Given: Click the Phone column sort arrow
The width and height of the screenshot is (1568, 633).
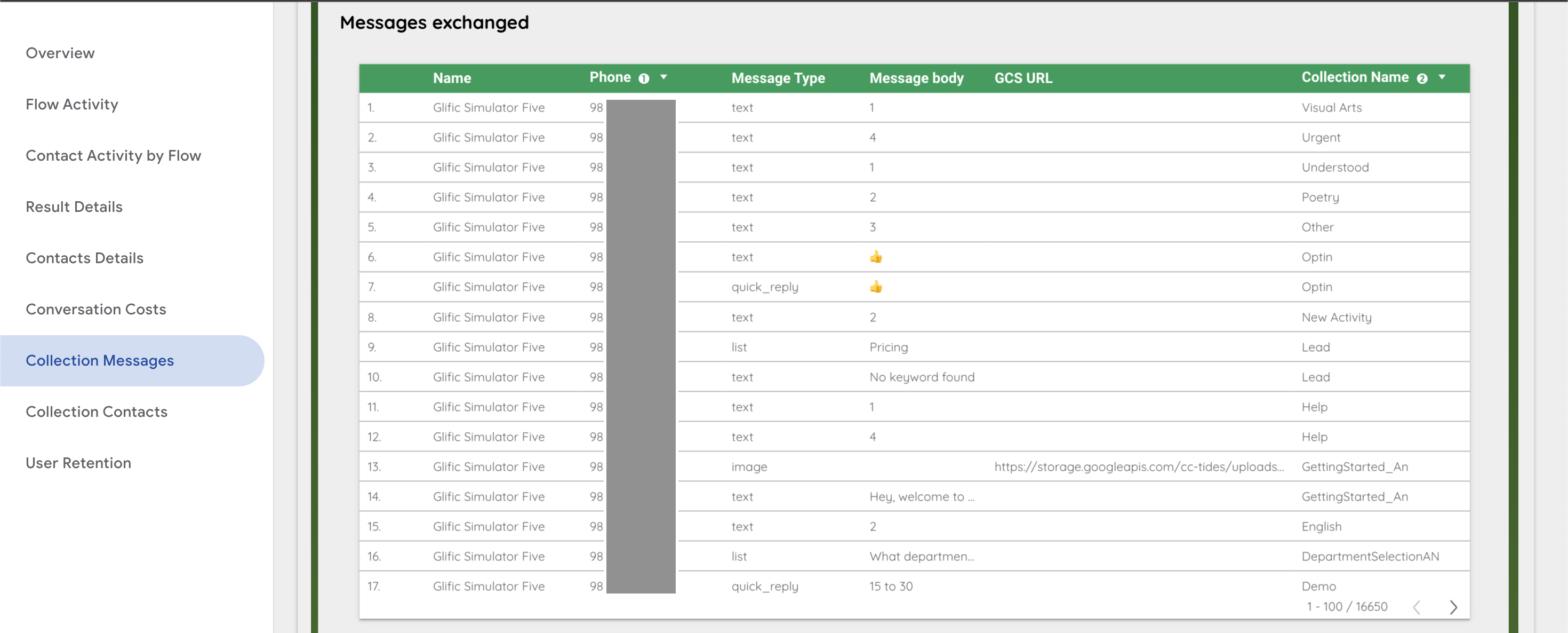Looking at the screenshot, I should [x=663, y=77].
